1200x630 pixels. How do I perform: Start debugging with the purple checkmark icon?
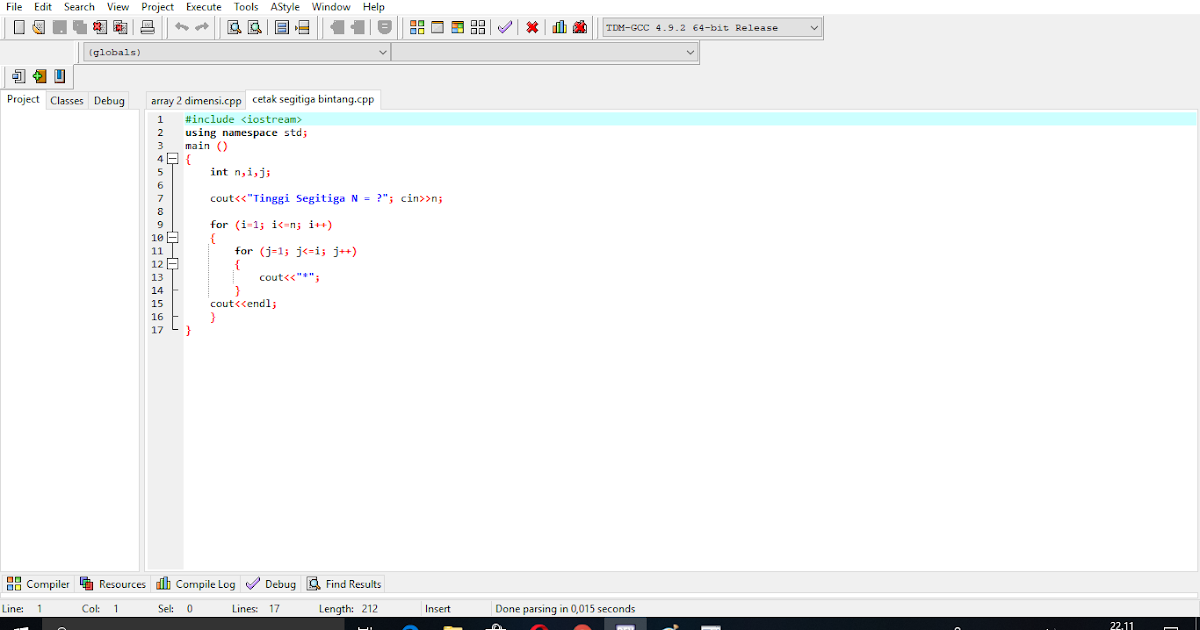[x=505, y=27]
